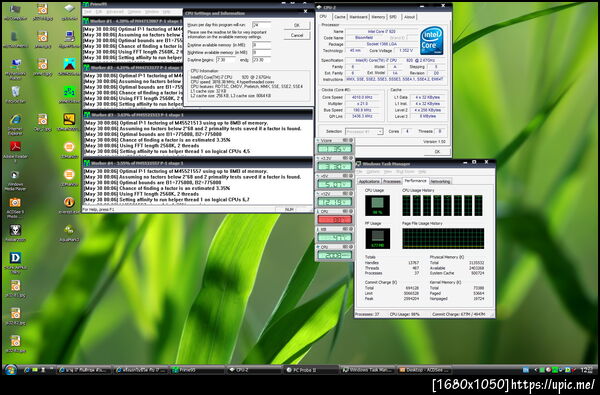Switch to CPU-Z via taskbar button

pyautogui.click(x=254, y=370)
